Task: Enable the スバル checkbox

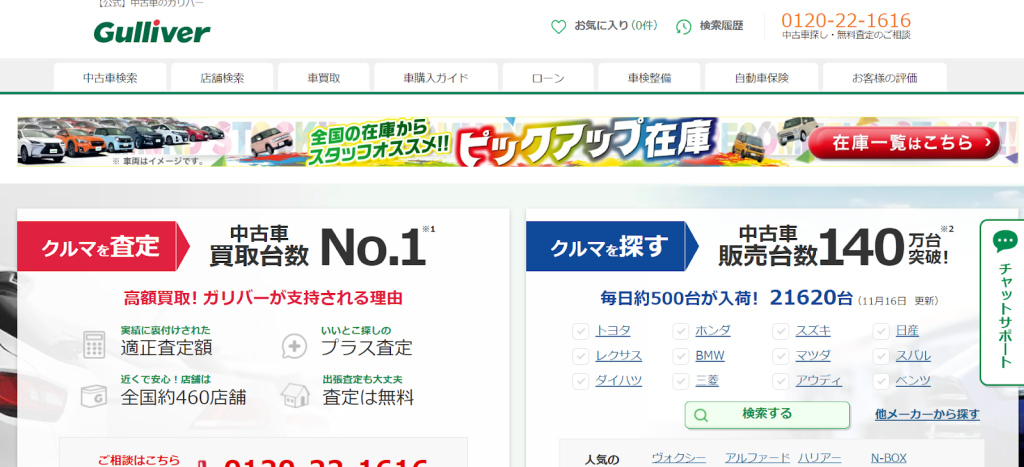Action: (x=881, y=356)
